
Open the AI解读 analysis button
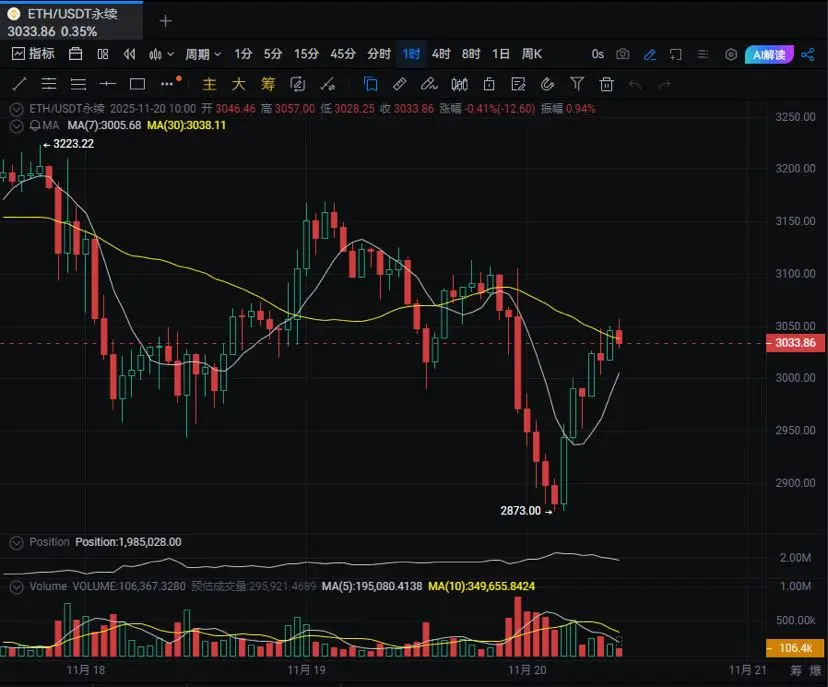click(769, 54)
